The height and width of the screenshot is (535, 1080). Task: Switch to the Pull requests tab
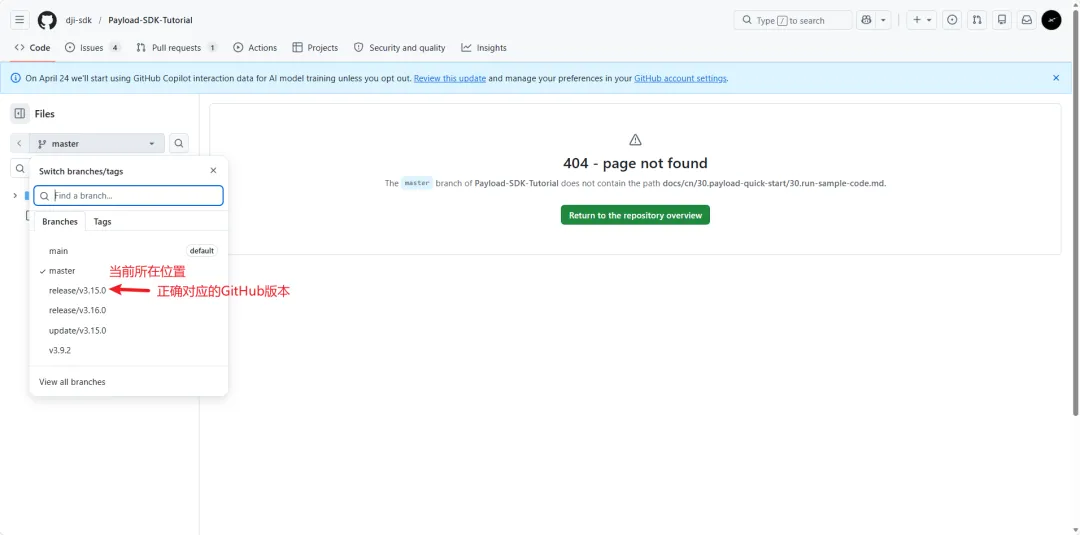pyautogui.click(x=177, y=48)
